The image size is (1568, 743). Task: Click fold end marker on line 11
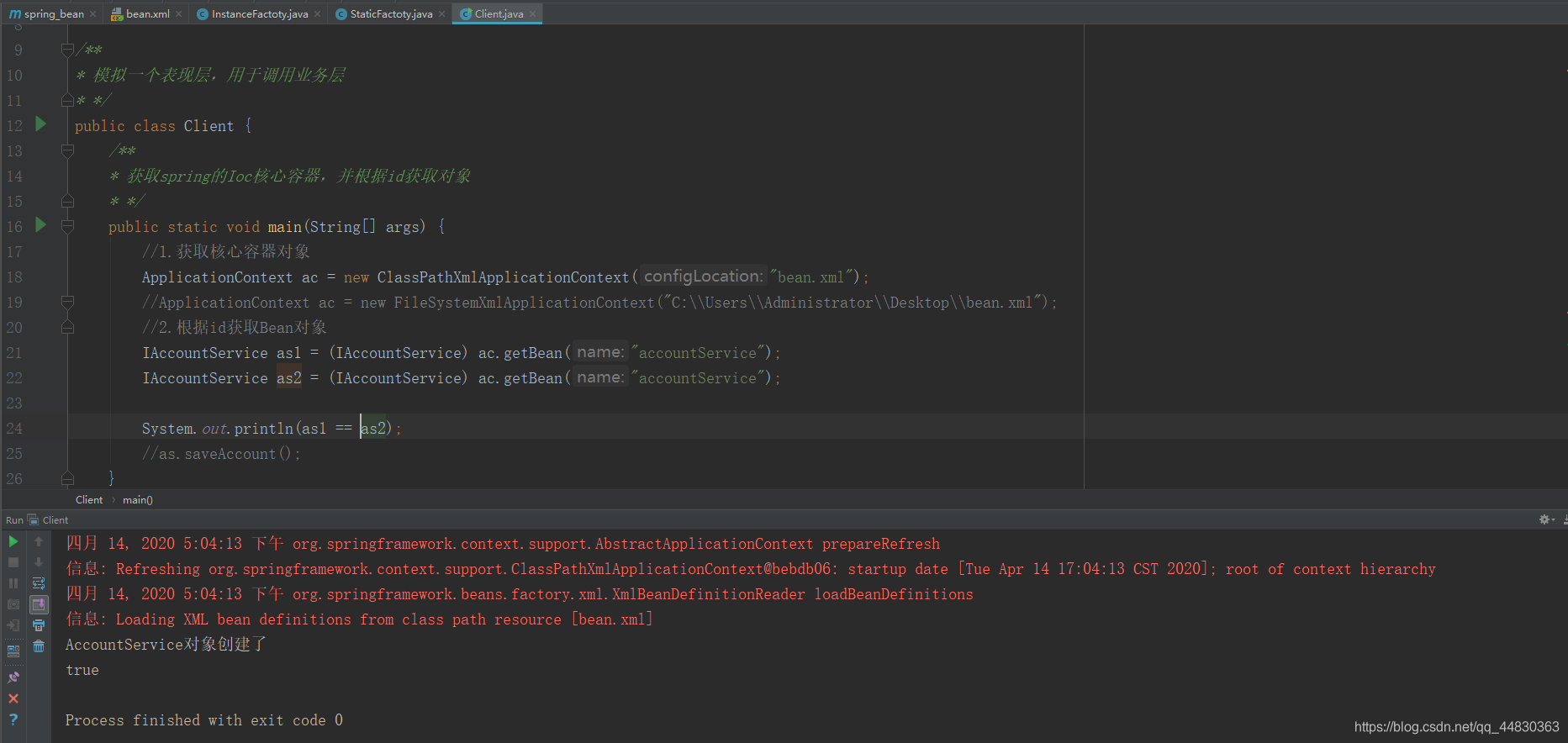[x=67, y=100]
